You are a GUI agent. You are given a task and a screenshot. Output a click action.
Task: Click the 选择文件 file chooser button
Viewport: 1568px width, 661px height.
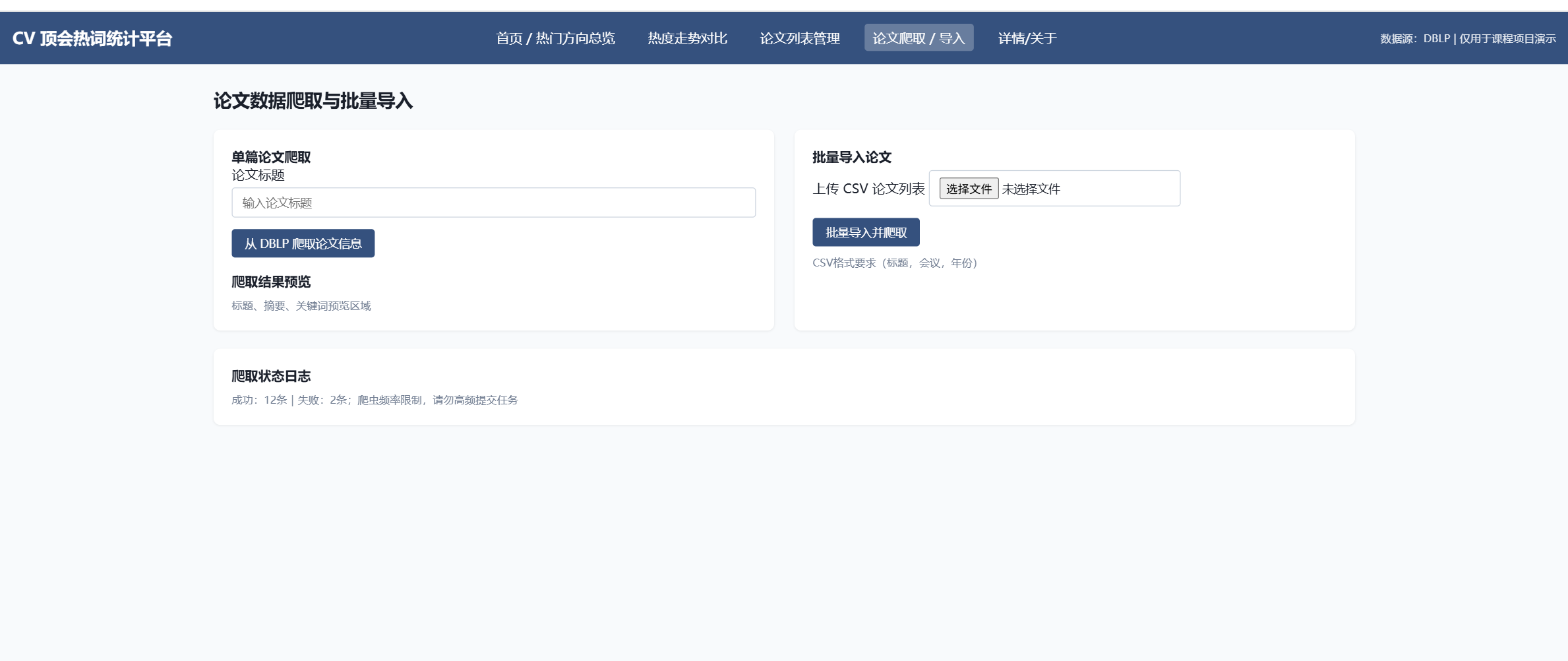coord(969,189)
